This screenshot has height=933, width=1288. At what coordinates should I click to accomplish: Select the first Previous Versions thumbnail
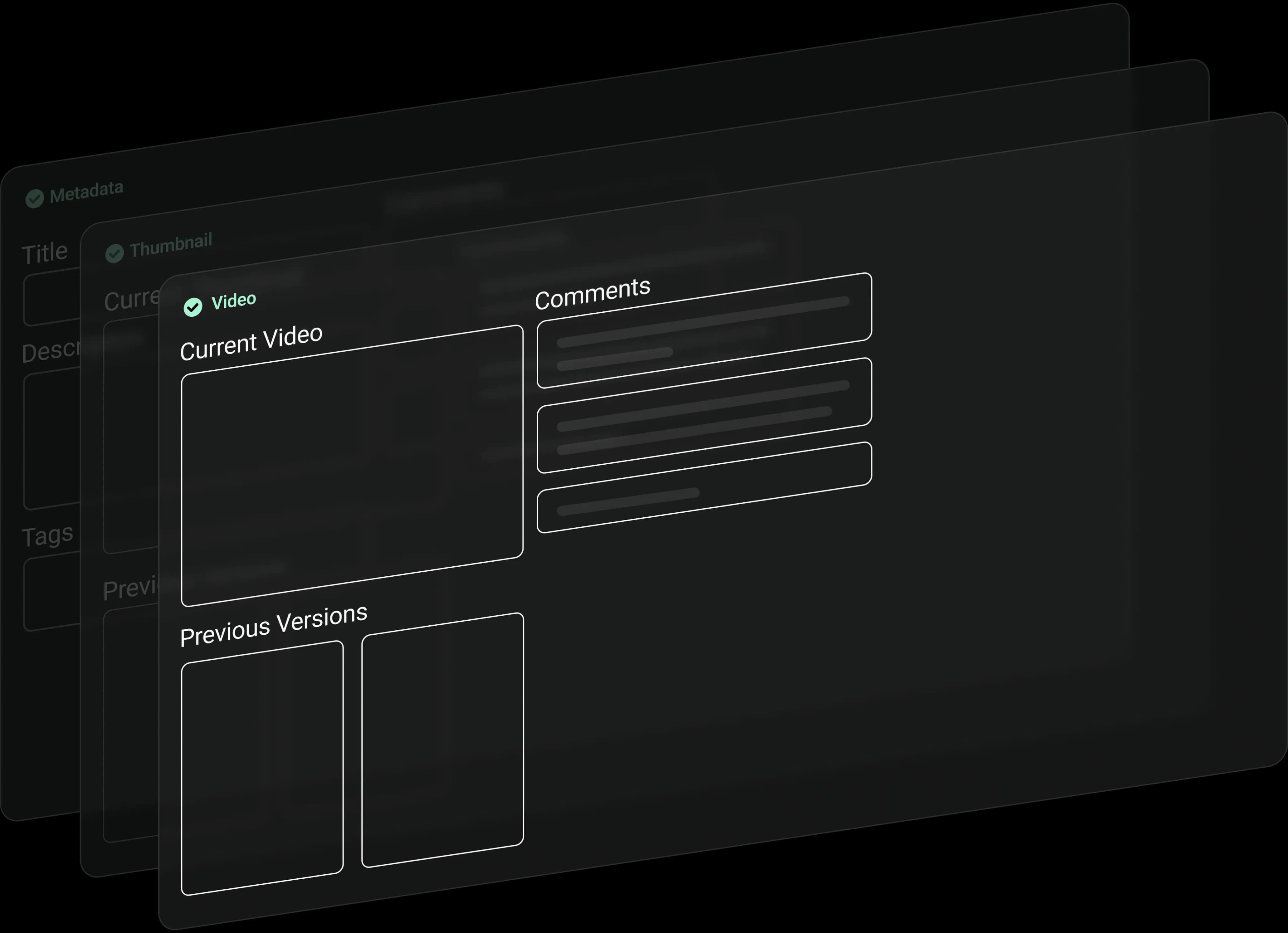click(262, 767)
